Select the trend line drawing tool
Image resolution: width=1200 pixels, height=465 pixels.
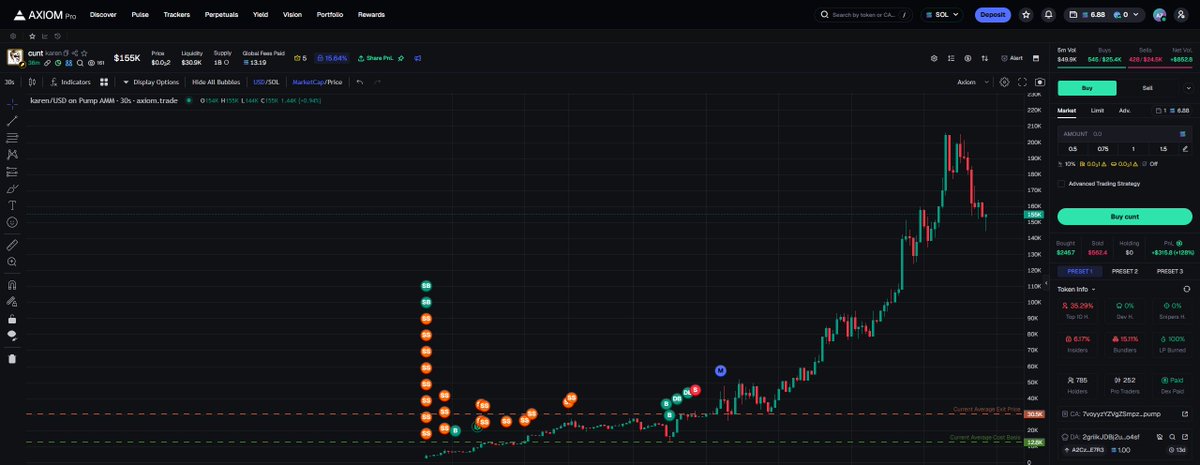(x=12, y=120)
